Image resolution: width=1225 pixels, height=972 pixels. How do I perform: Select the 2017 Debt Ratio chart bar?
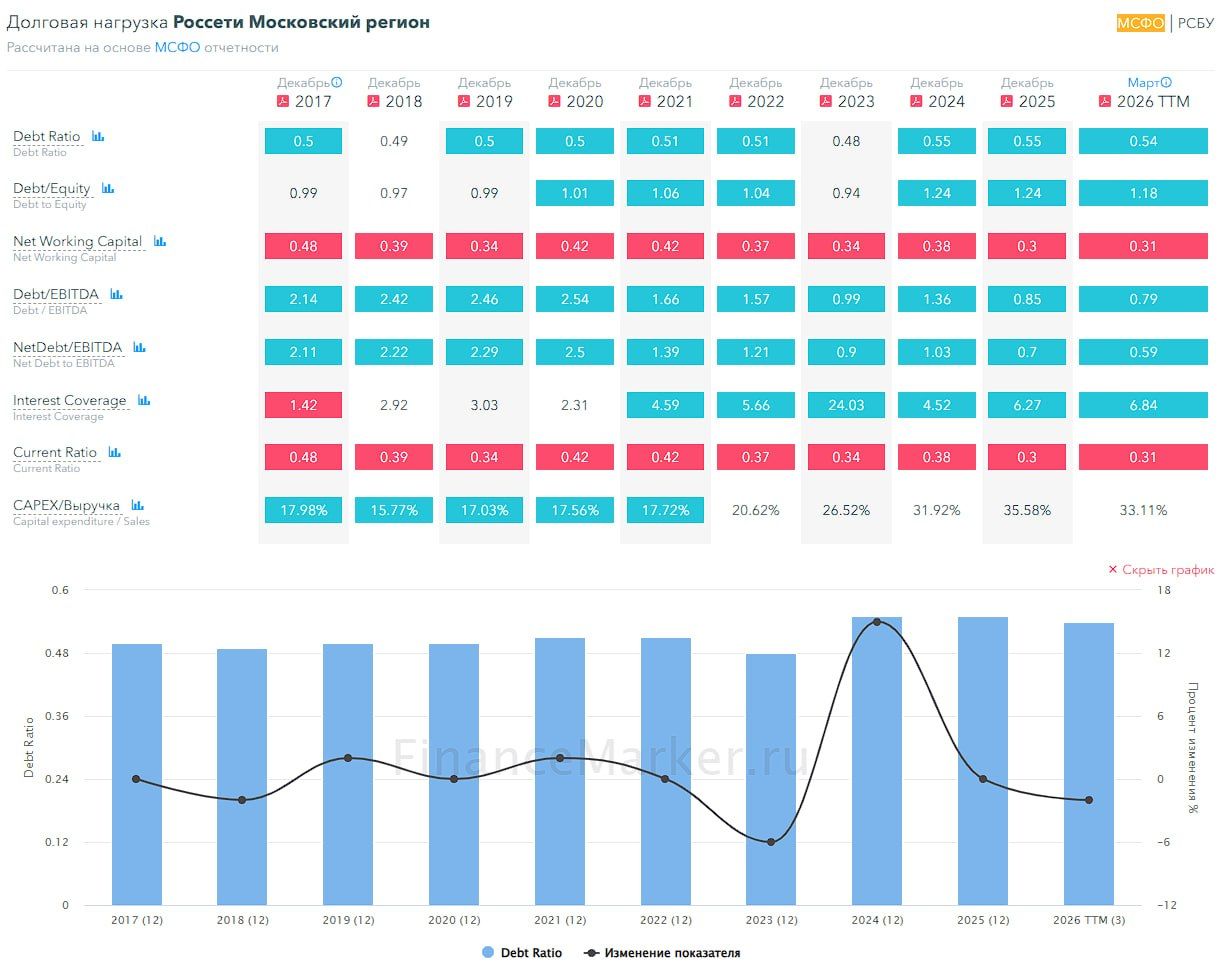pyautogui.click(x=137, y=774)
